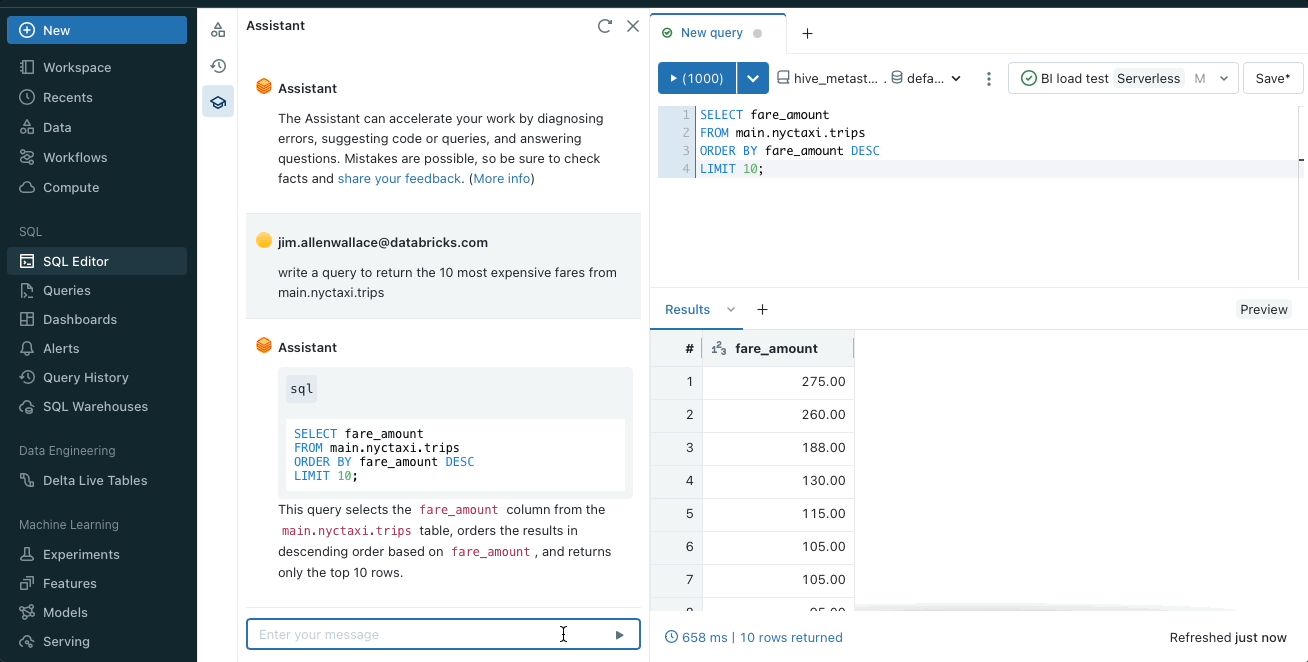Save the current query

1272,78
